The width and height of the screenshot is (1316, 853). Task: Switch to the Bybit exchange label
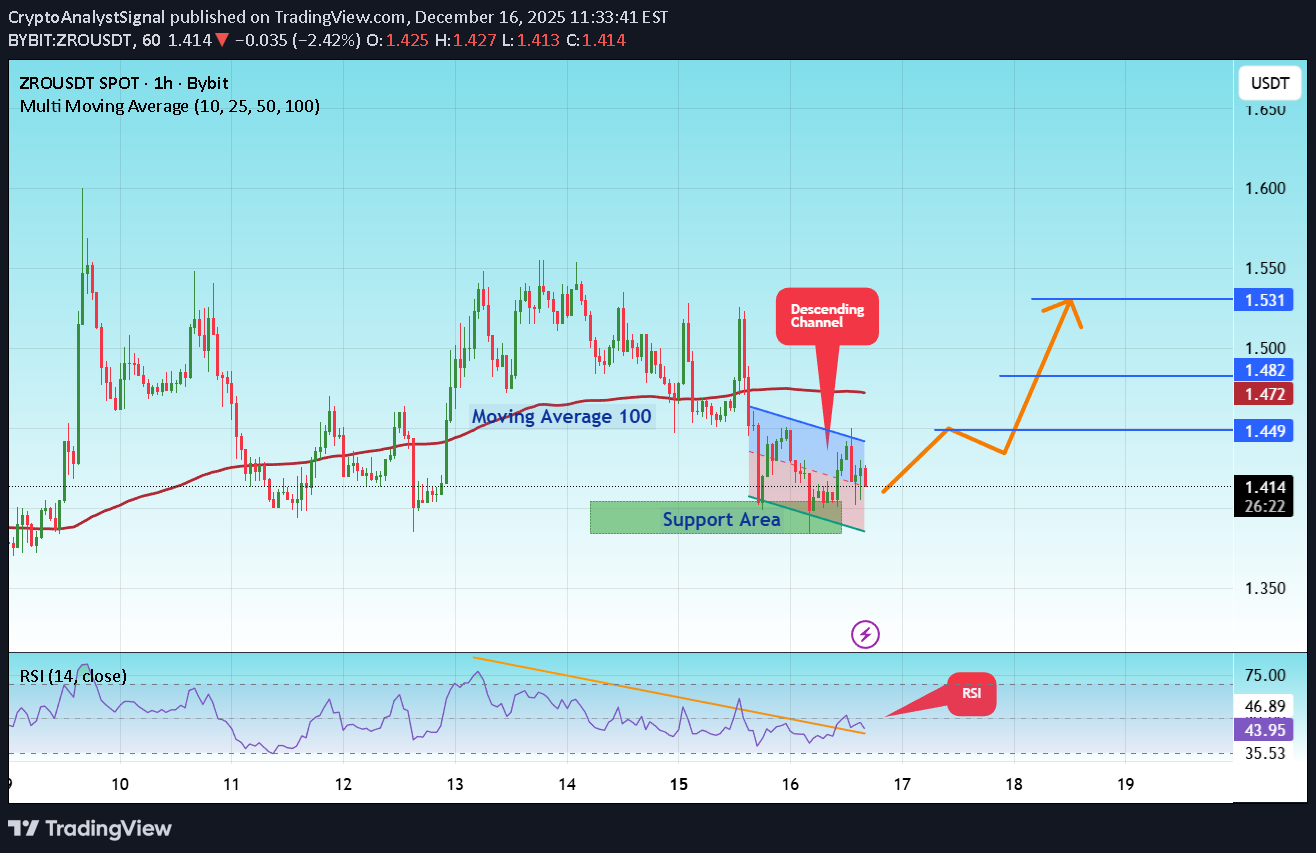[x=208, y=83]
